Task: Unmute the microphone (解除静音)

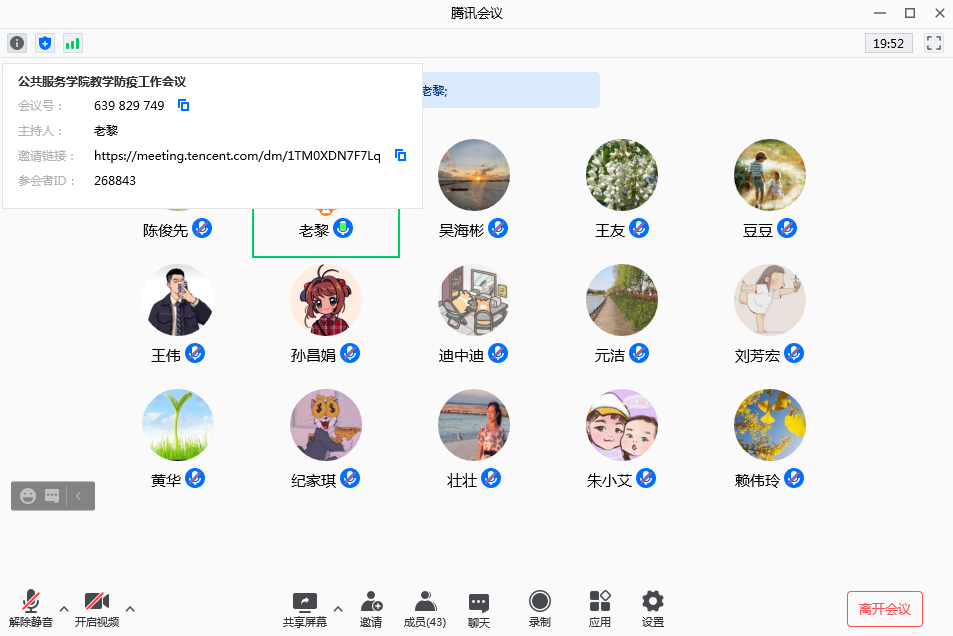Action: pos(32,608)
